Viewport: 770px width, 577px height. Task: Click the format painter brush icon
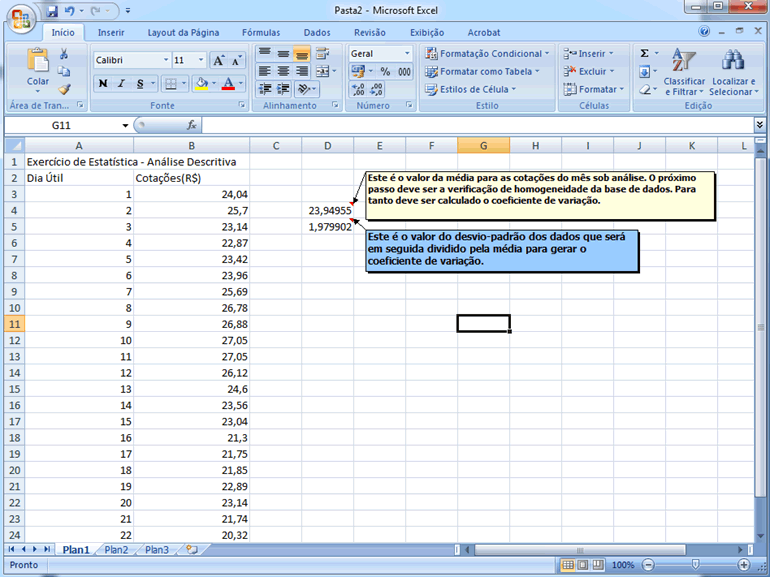(x=65, y=89)
